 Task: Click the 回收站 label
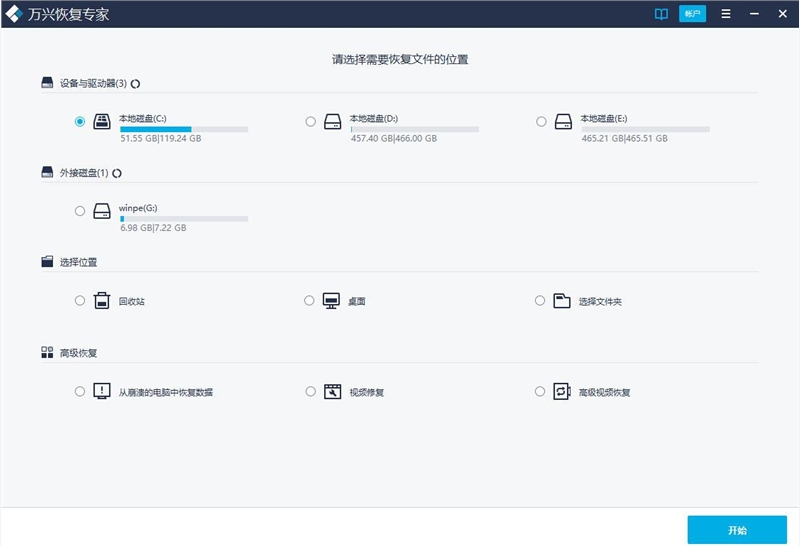tap(132, 302)
